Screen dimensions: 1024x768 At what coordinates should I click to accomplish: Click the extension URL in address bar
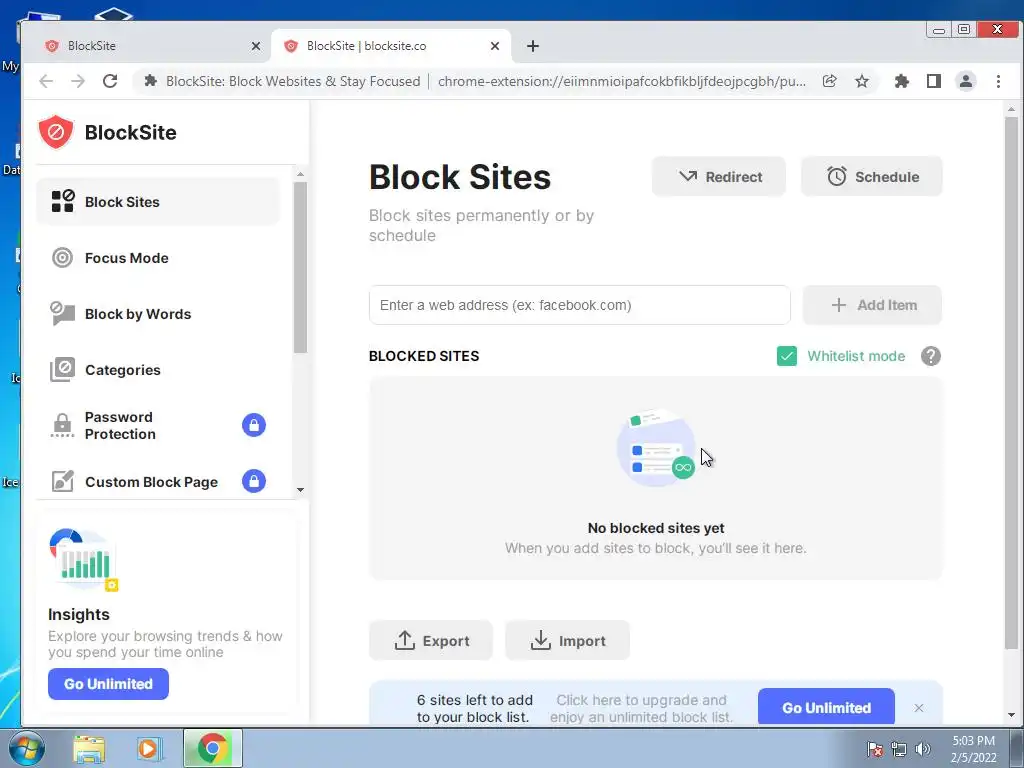coord(622,81)
